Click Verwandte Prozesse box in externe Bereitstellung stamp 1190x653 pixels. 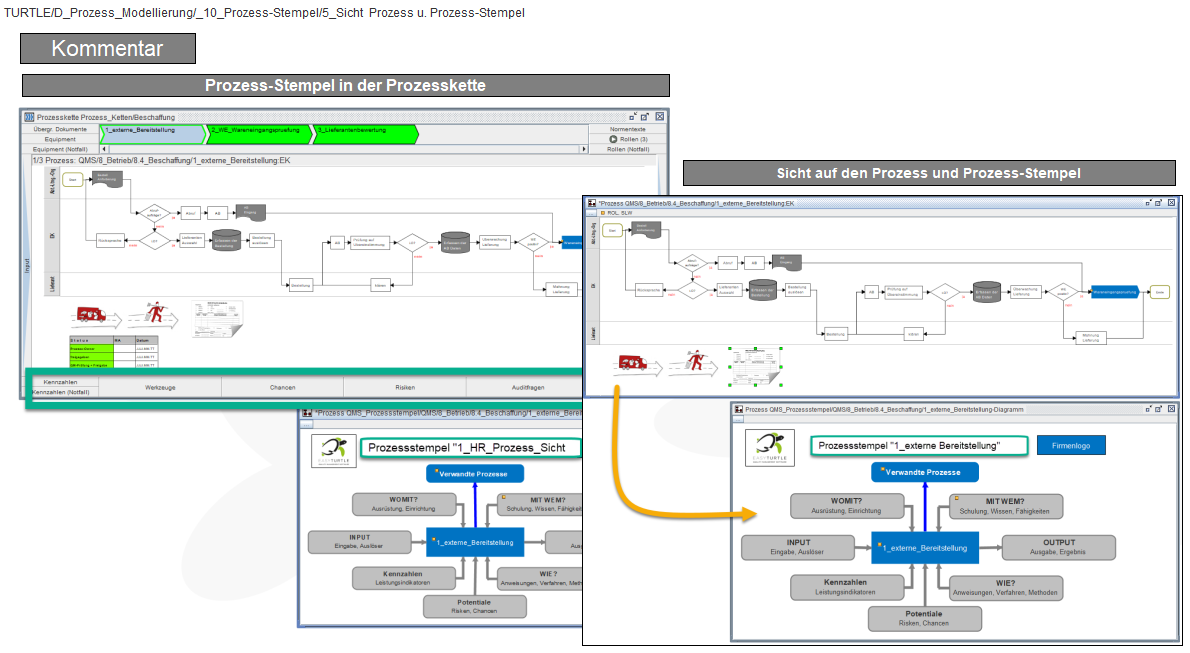click(924, 472)
